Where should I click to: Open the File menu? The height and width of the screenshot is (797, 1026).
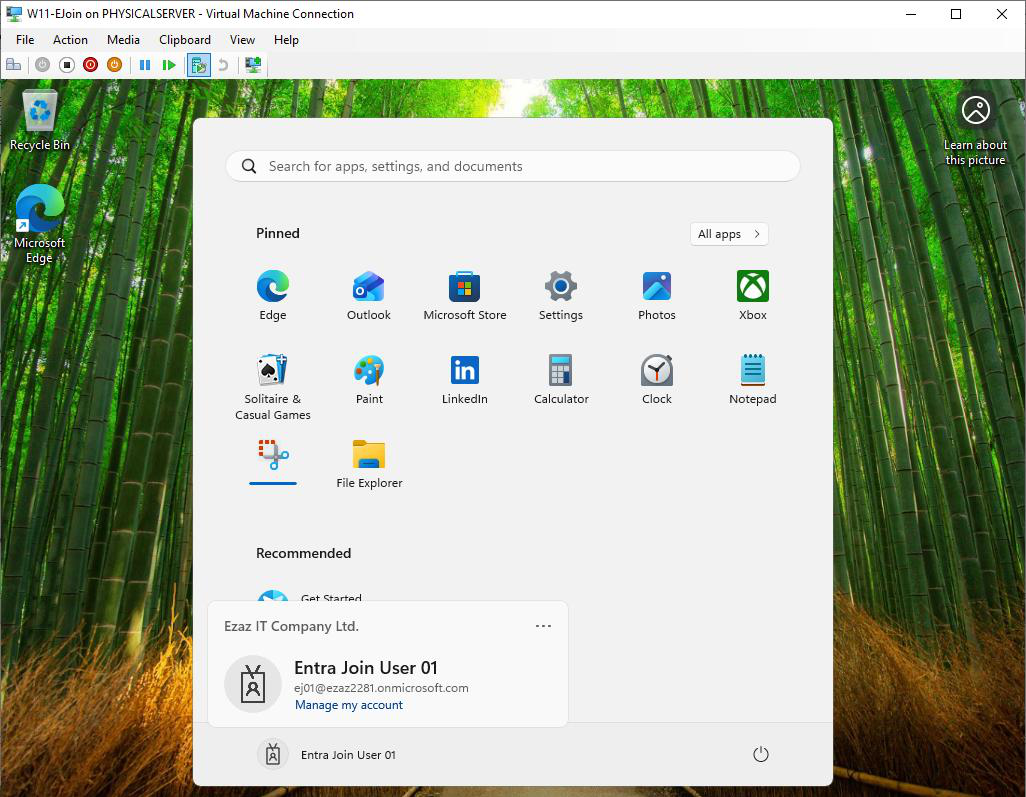tap(25, 40)
